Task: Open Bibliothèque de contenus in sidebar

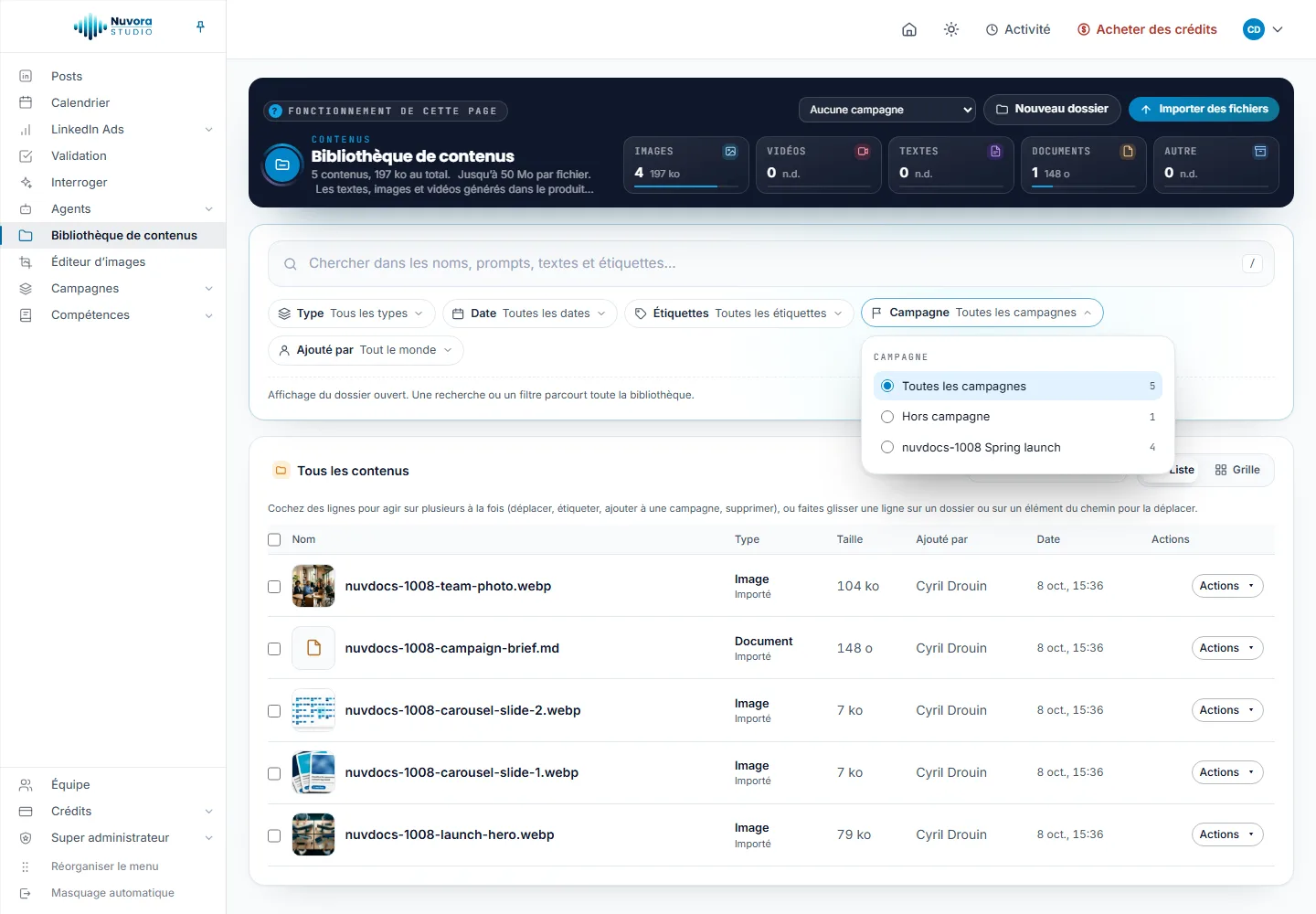Action: [113, 235]
